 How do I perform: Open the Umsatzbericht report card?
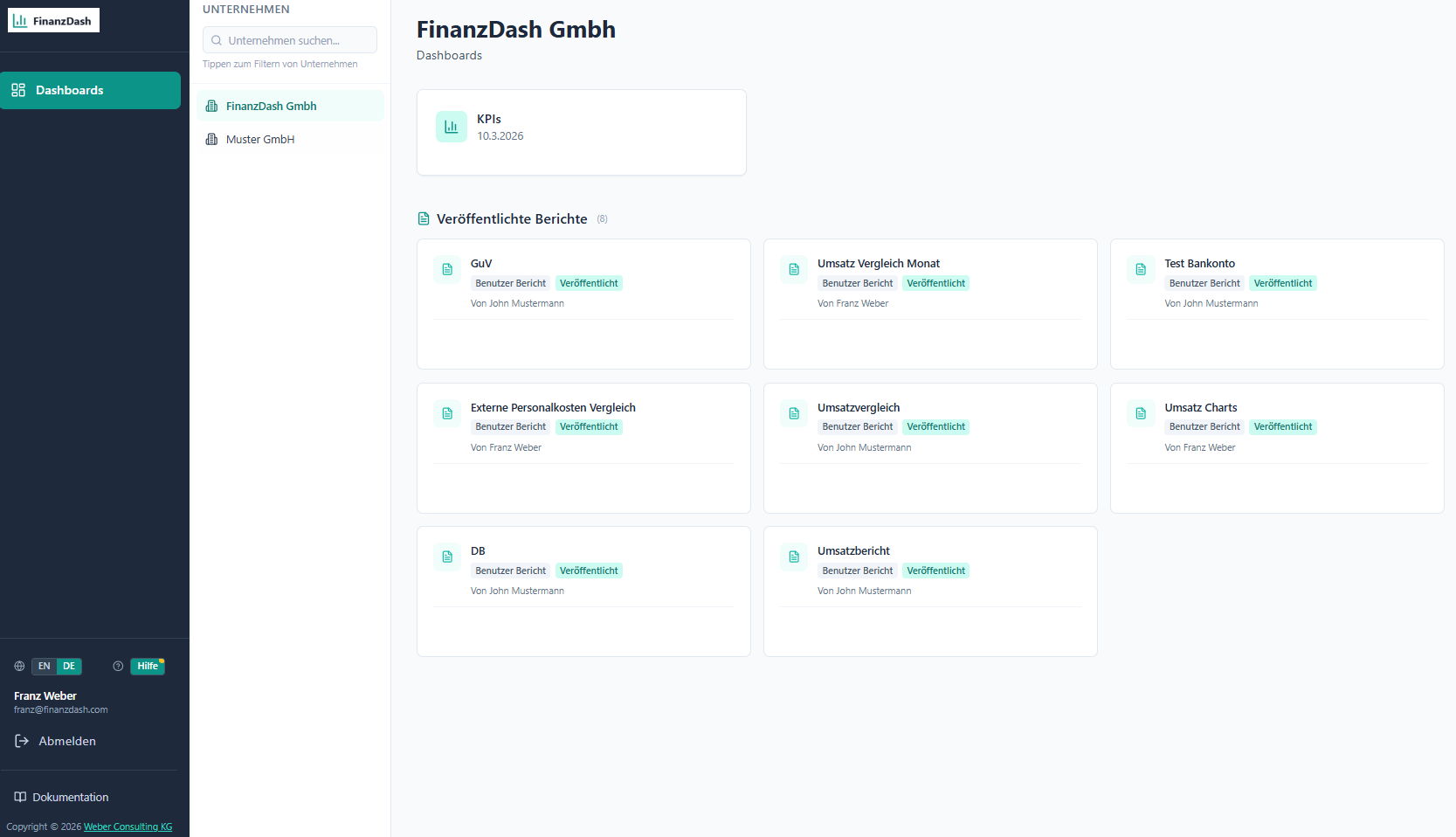coord(930,591)
